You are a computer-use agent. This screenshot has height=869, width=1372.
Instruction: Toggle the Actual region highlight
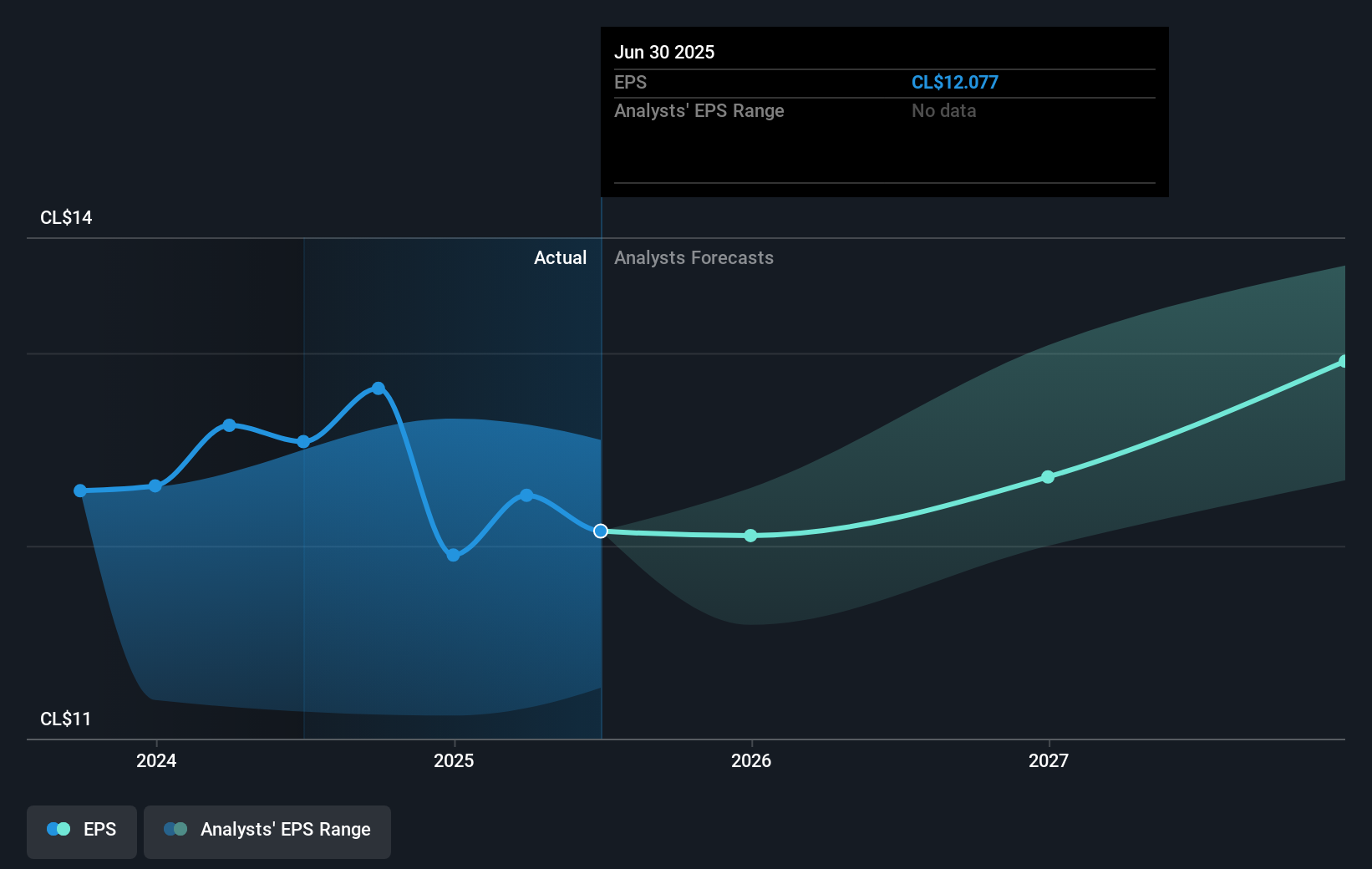560,257
